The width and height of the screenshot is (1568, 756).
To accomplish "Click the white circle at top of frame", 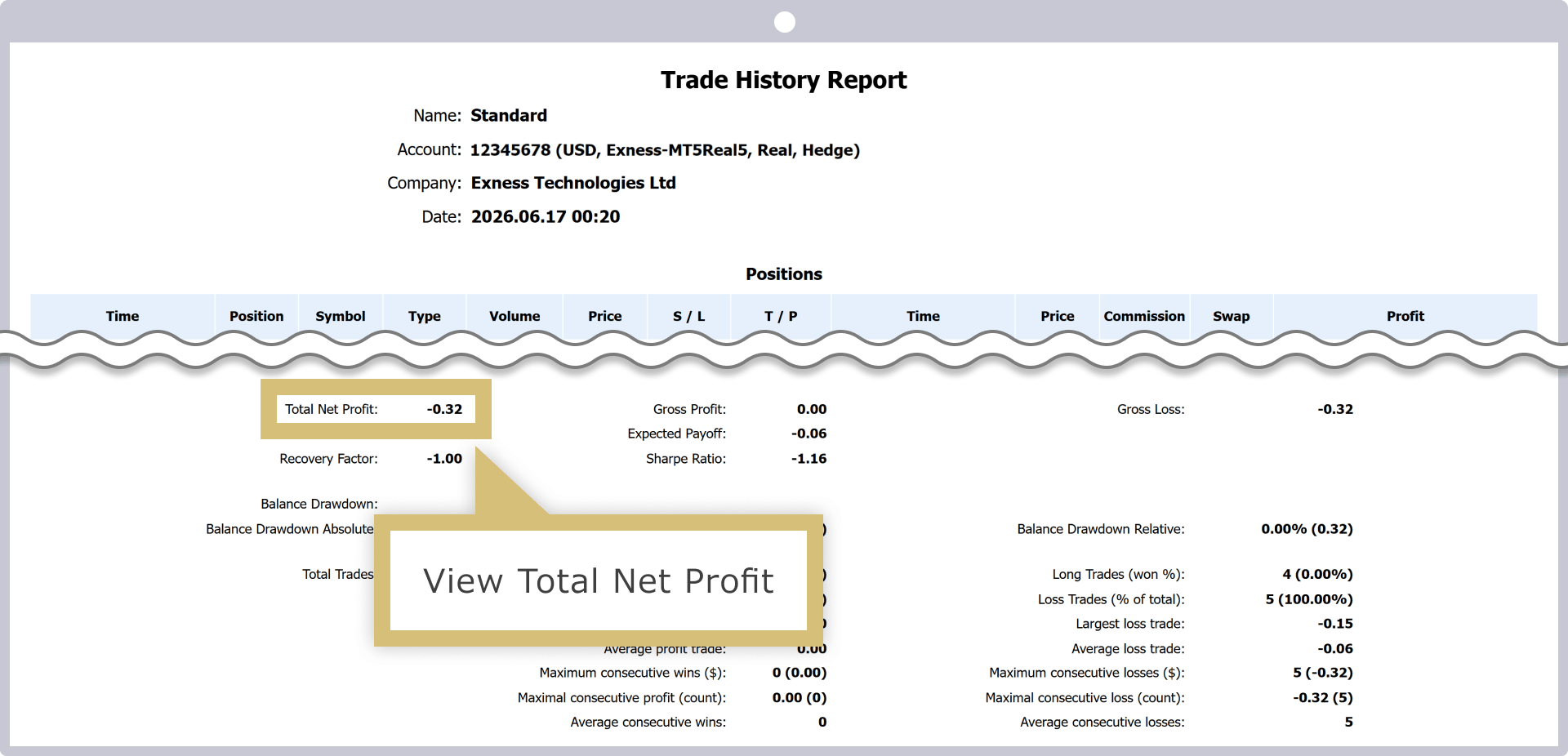I will click(x=785, y=22).
